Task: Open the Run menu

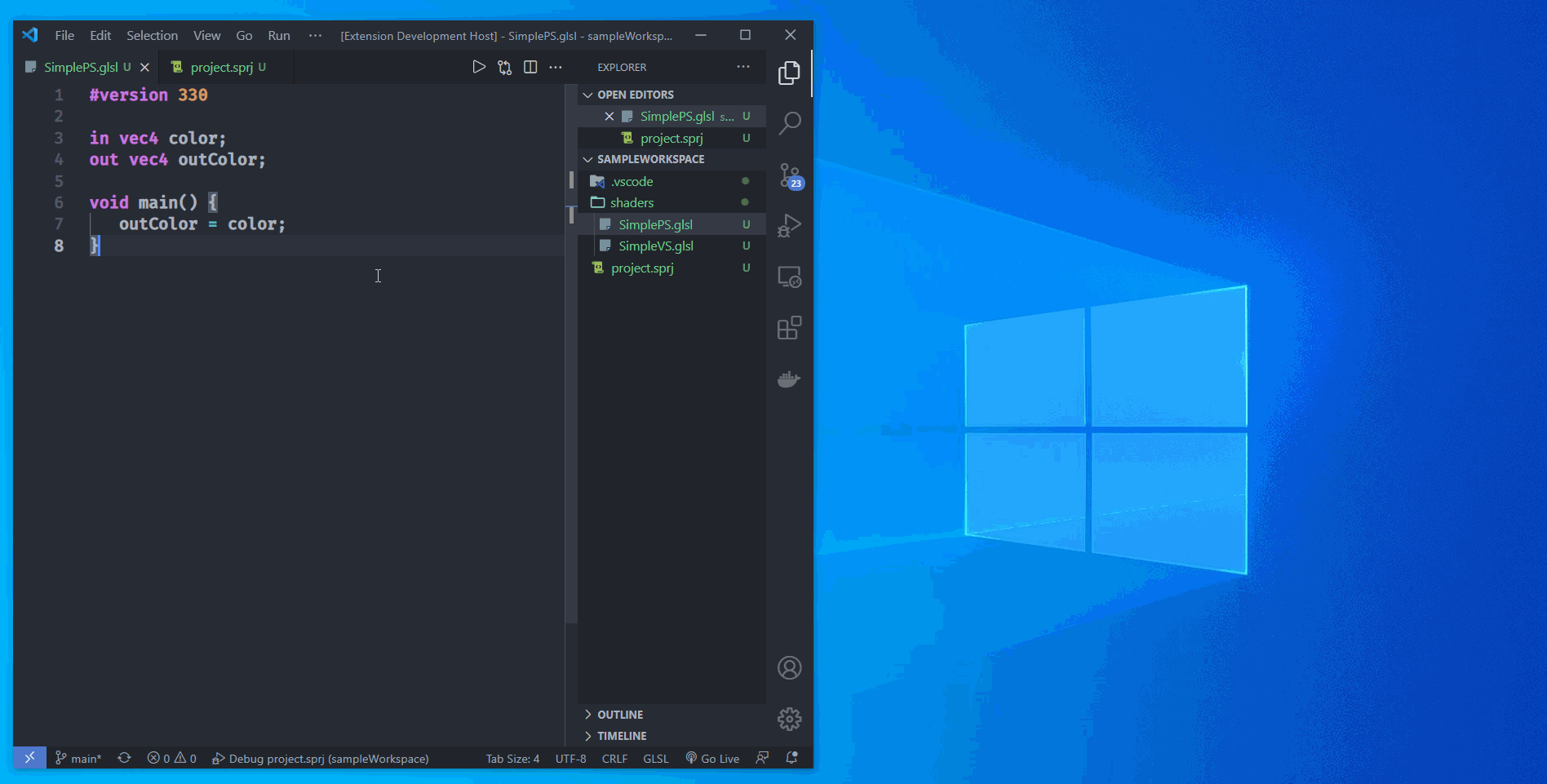Action: [278, 35]
